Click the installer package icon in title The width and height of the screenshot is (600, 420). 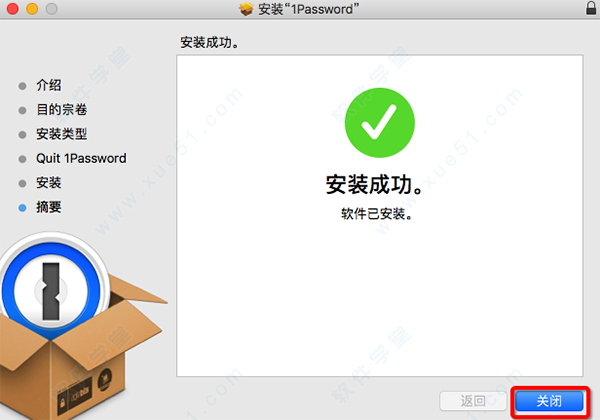pos(246,9)
